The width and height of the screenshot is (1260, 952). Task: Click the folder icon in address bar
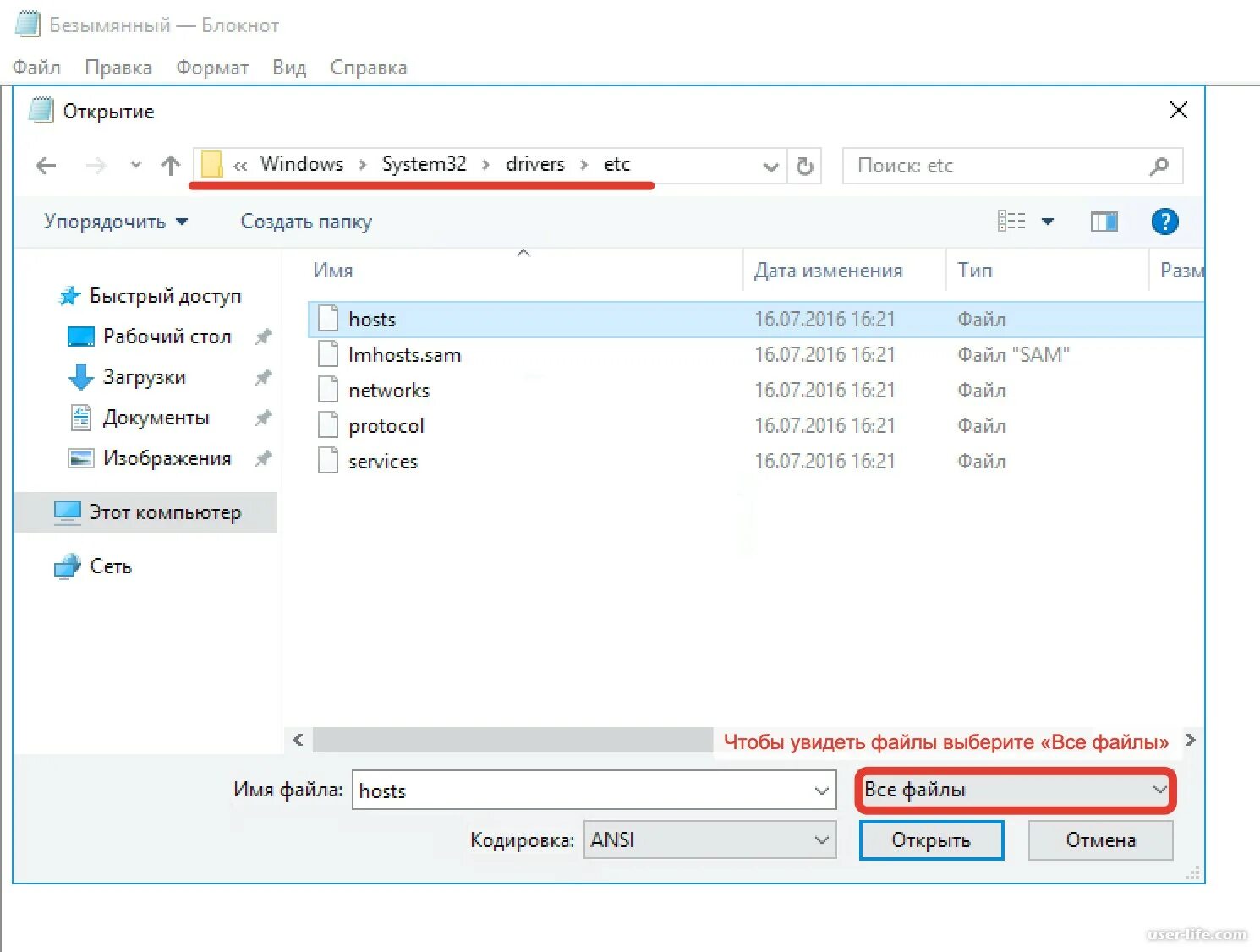point(212,164)
